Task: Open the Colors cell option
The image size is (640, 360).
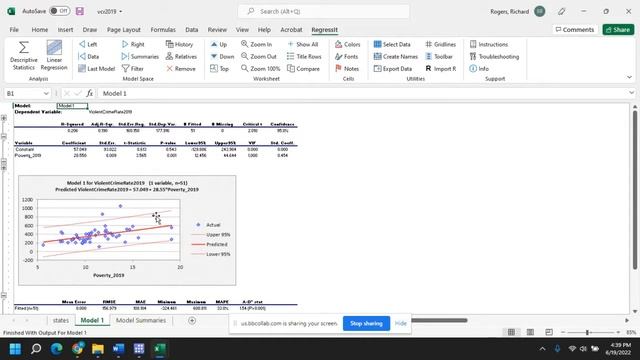Action: [347, 44]
